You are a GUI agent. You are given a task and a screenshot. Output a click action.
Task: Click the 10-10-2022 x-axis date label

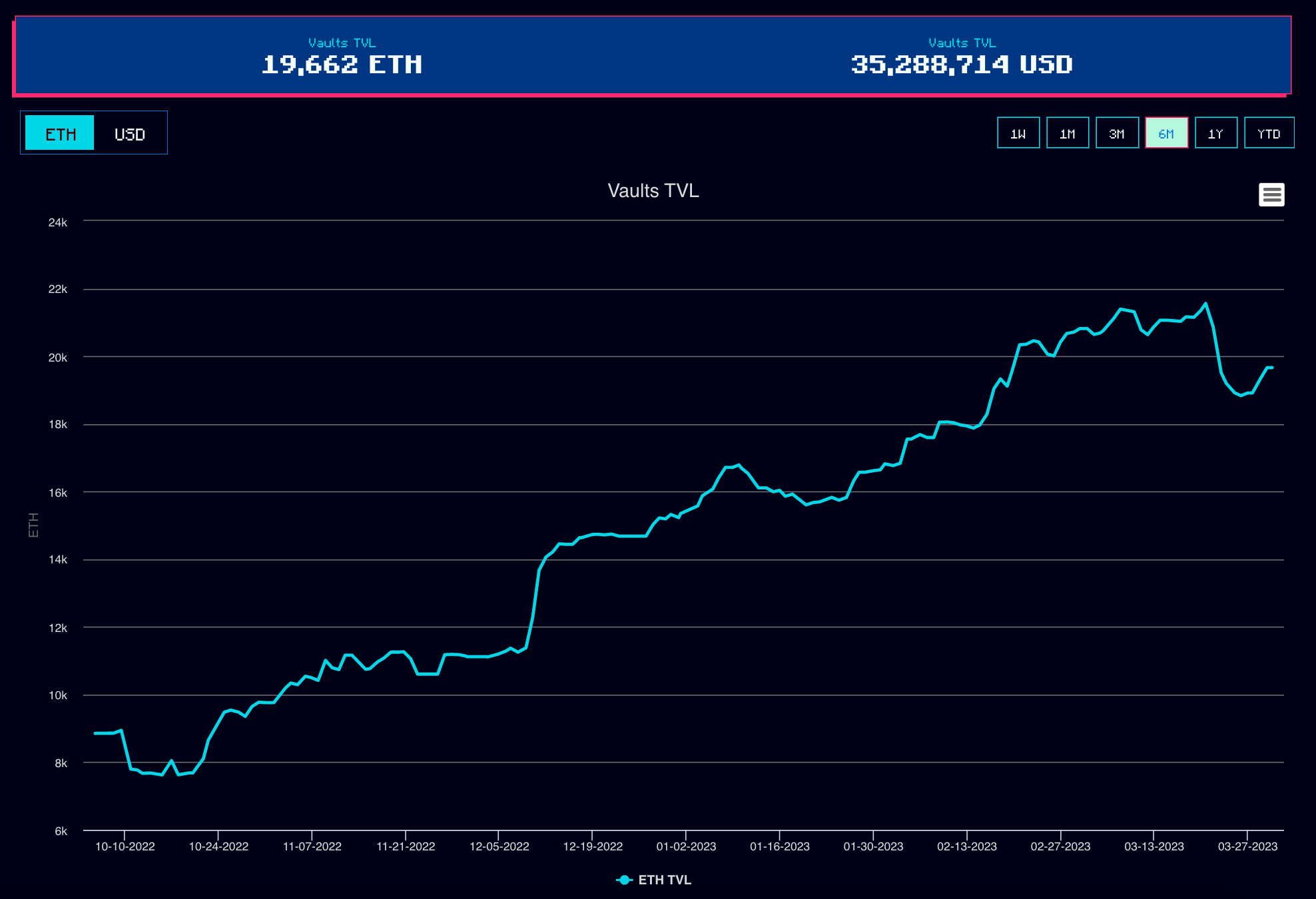point(125,846)
